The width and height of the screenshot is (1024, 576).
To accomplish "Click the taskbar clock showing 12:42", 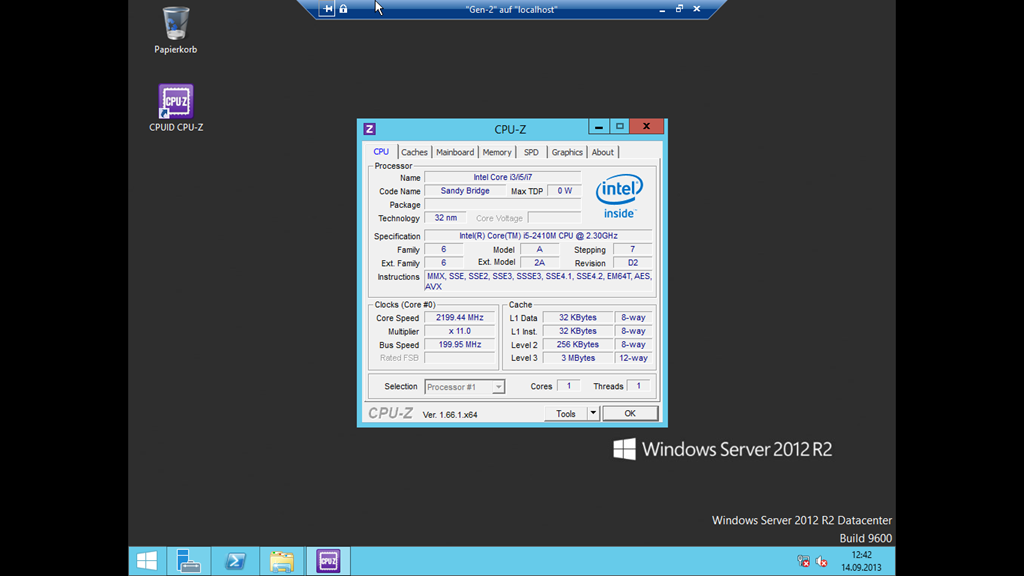I will (x=861, y=561).
